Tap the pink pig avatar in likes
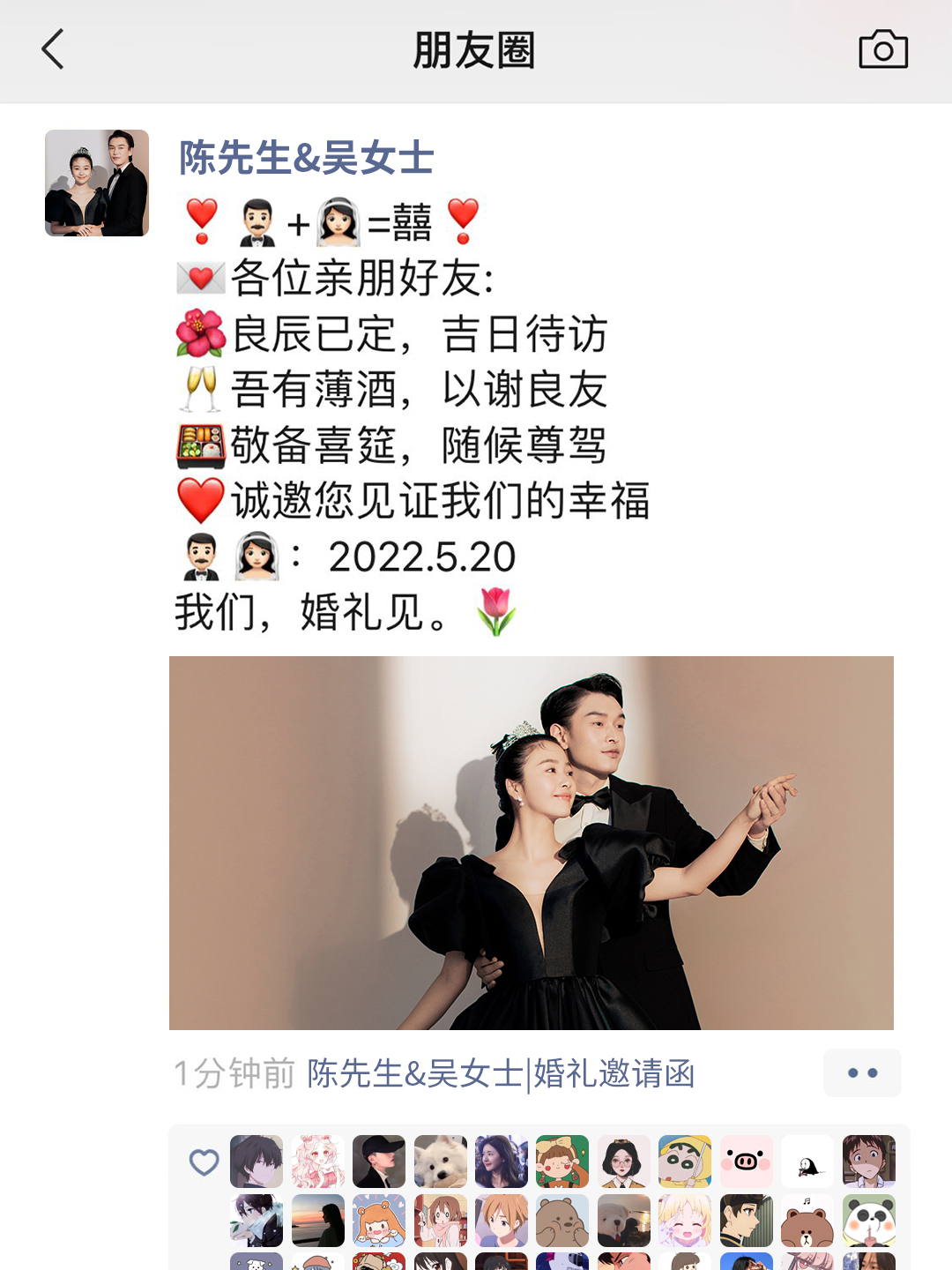Screen dimensions: 952x1270 (x=746, y=1162)
